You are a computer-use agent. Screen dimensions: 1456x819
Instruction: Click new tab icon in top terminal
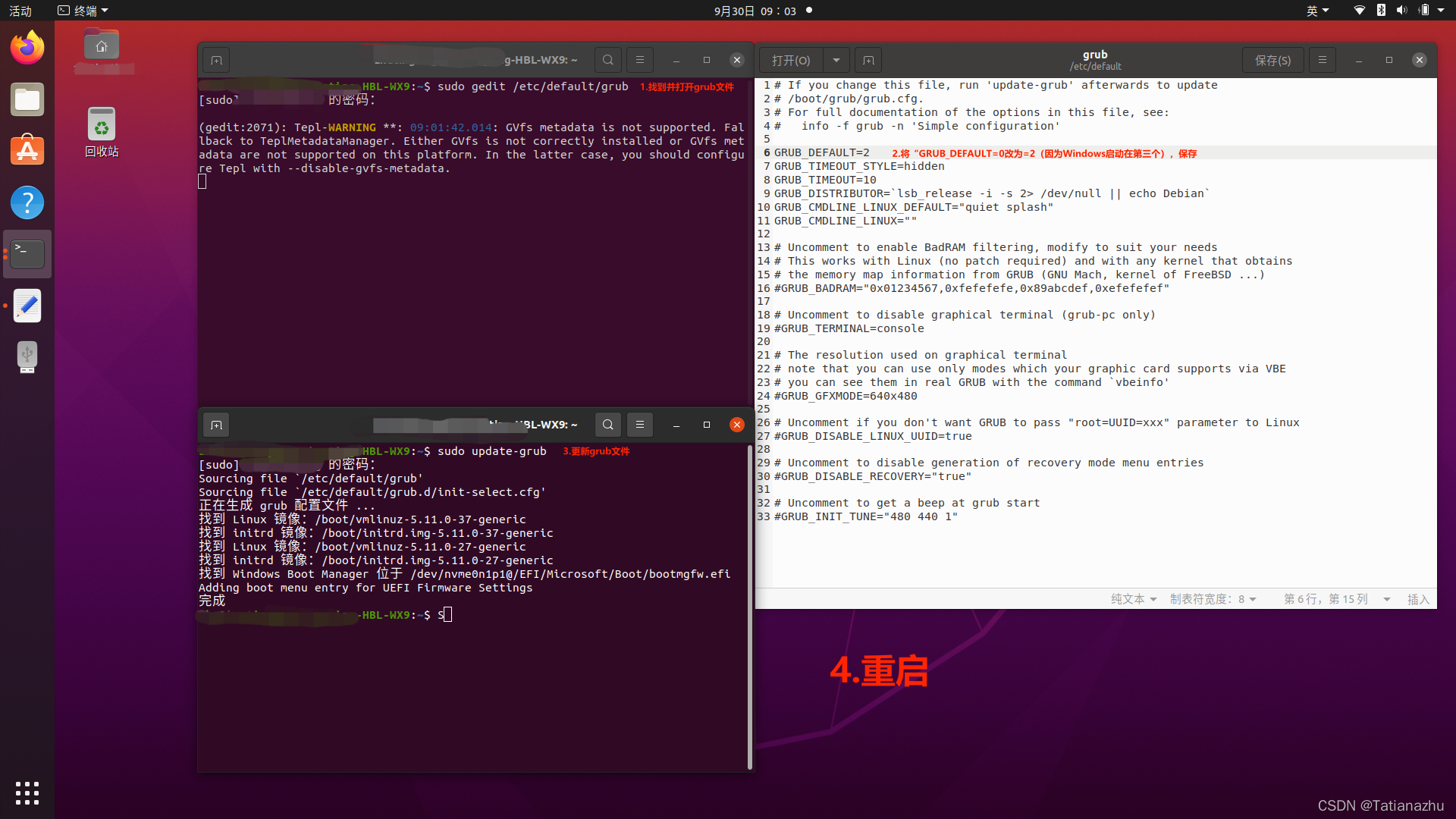(216, 60)
